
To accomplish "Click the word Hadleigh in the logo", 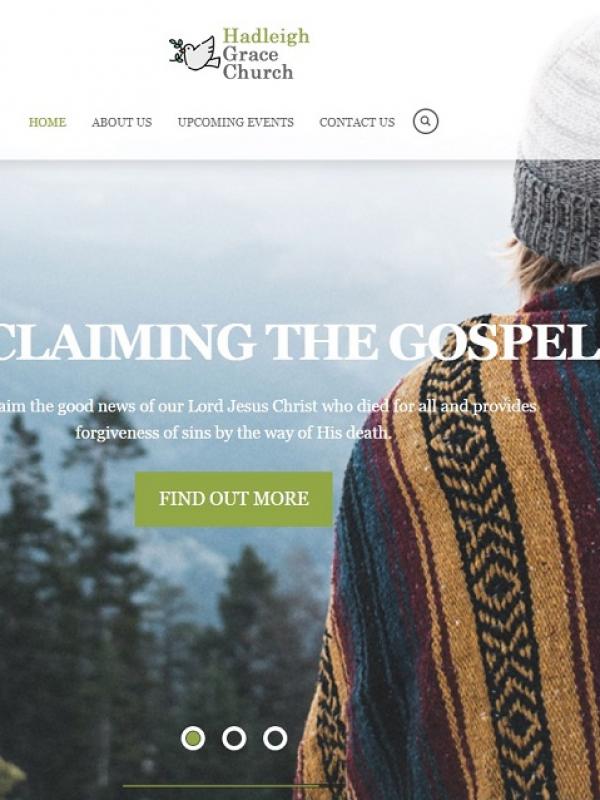I will pos(266,37).
